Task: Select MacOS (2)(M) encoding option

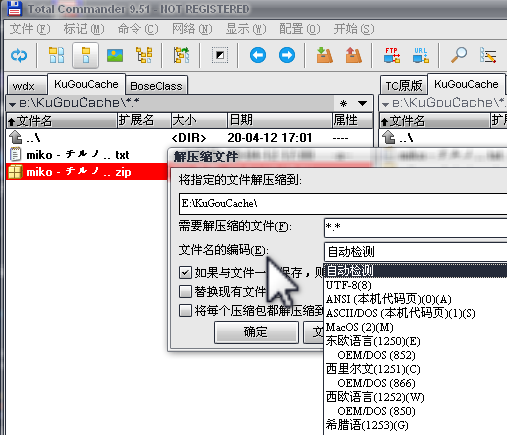Action: coord(416,327)
